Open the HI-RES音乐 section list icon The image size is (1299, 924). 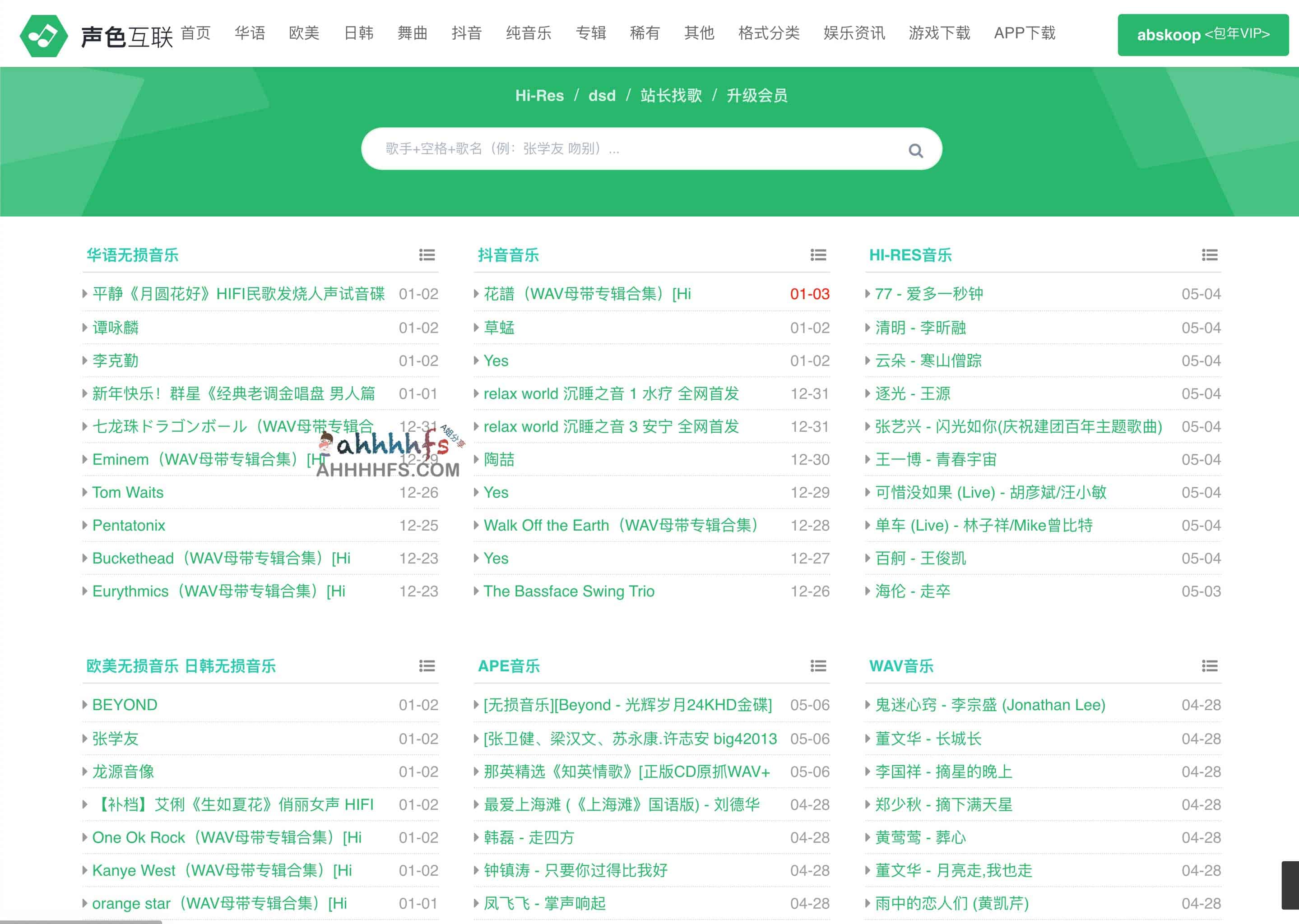1209,255
